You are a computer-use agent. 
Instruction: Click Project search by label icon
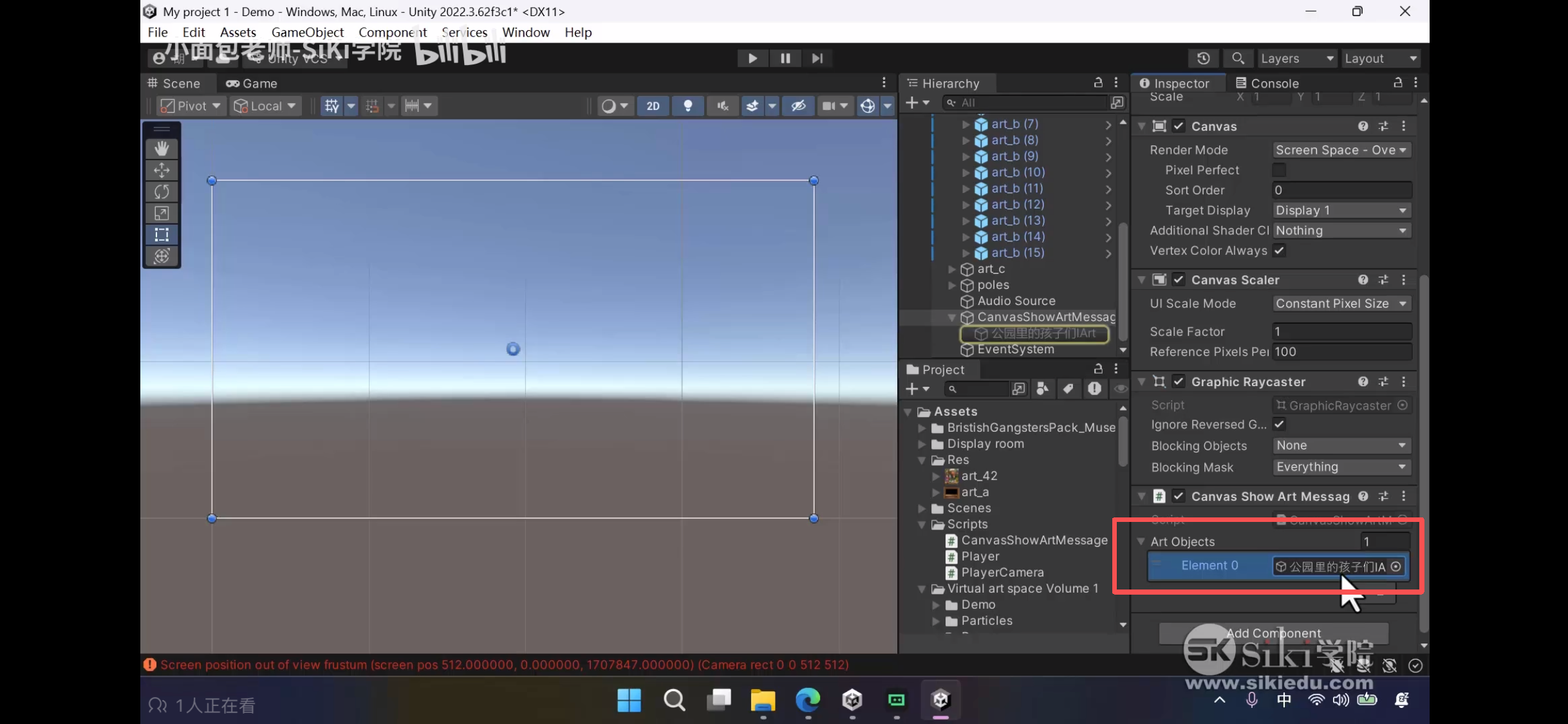[1068, 389]
